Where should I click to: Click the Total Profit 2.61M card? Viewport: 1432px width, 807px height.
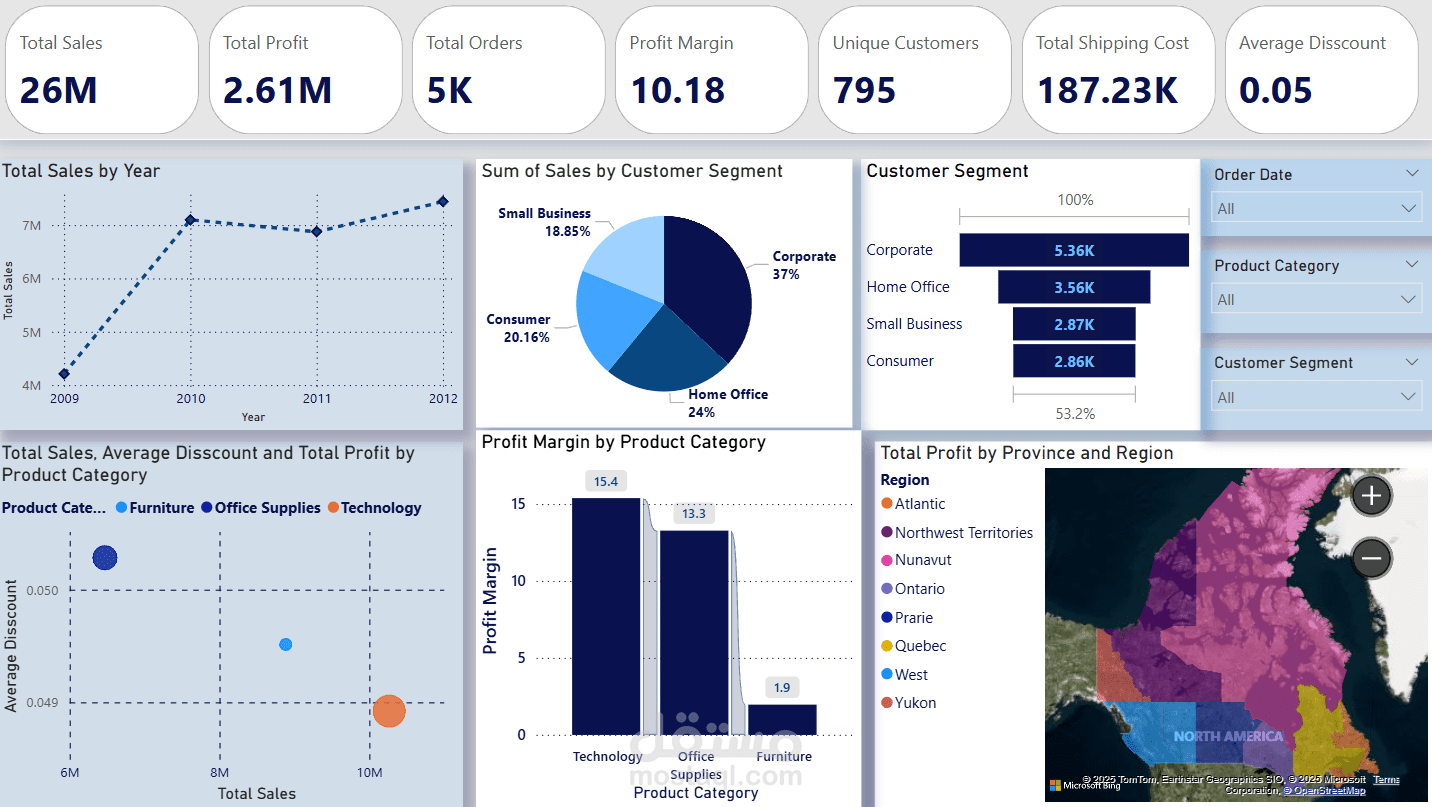(305, 70)
